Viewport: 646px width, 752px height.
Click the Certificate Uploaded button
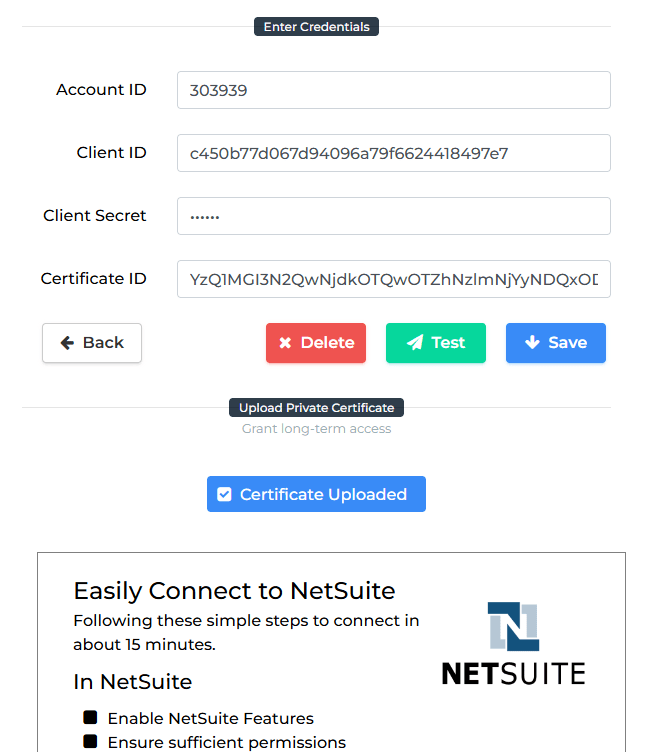pos(316,494)
